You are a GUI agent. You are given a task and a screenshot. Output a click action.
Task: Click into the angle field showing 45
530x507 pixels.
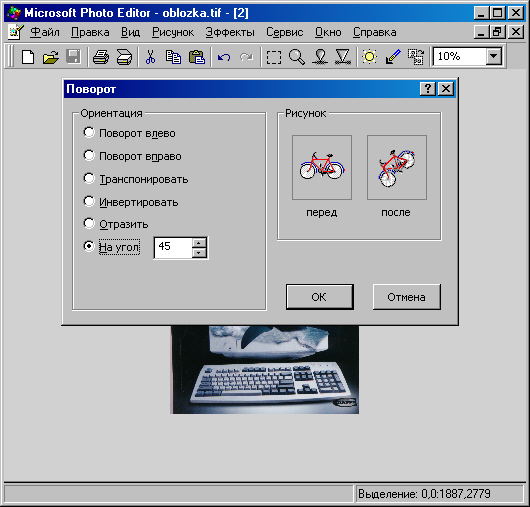point(173,248)
